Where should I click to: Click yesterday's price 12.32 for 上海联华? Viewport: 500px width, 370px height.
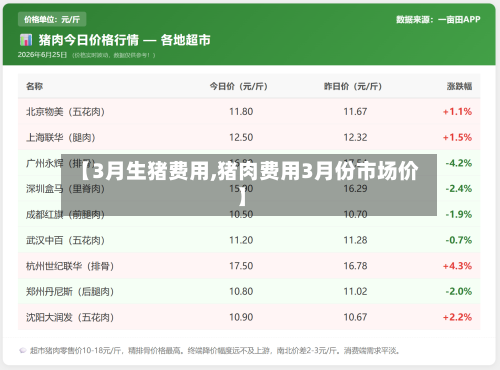[x=355, y=137]
